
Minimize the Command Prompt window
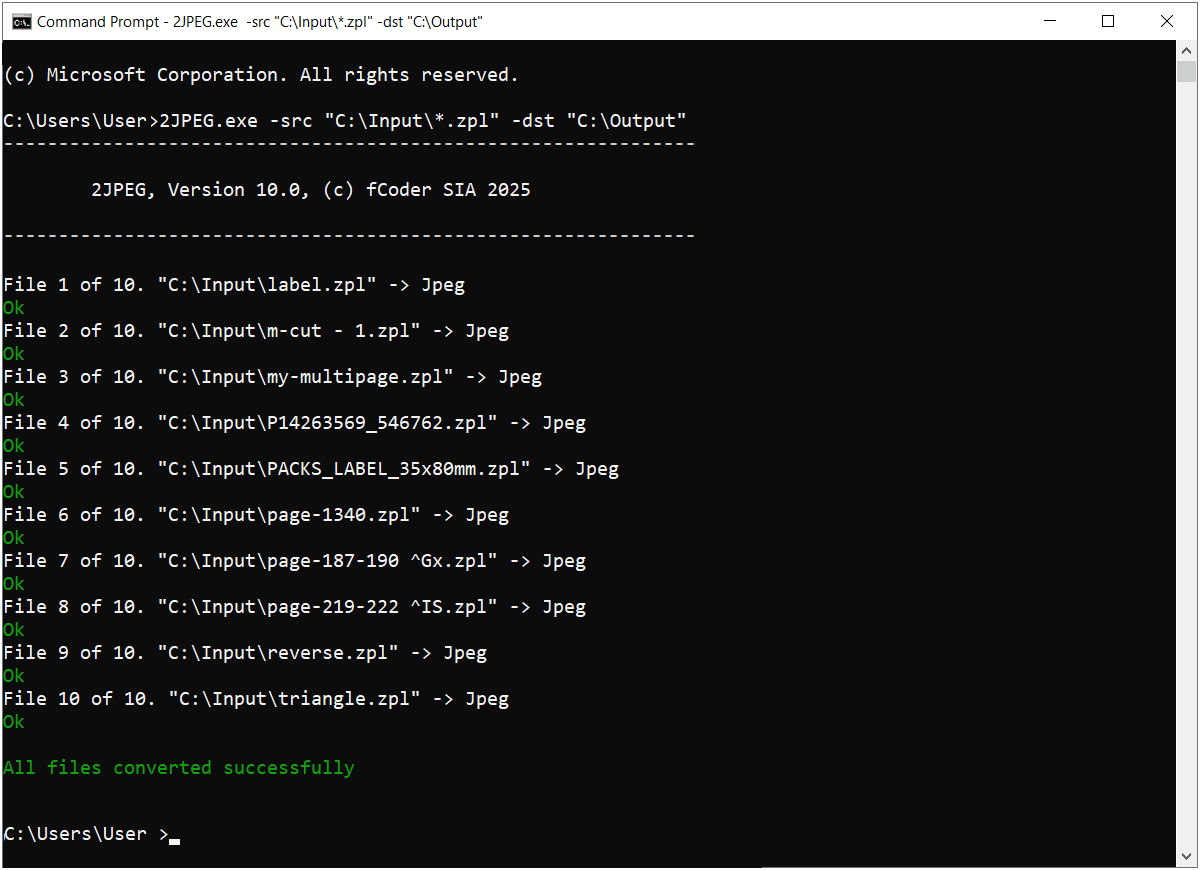click(1049, 21)
